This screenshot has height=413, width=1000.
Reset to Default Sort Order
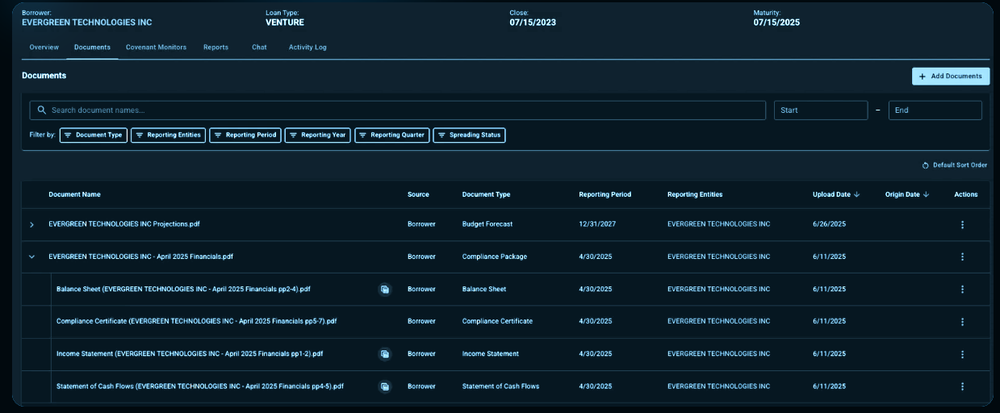(955, 165)
